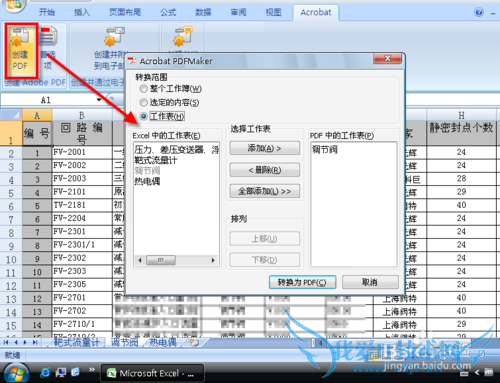Image resolution: width=500 pixels, height=383 pixels.
Task: Click the 添加(A) > button
Action: click(265, 148)
